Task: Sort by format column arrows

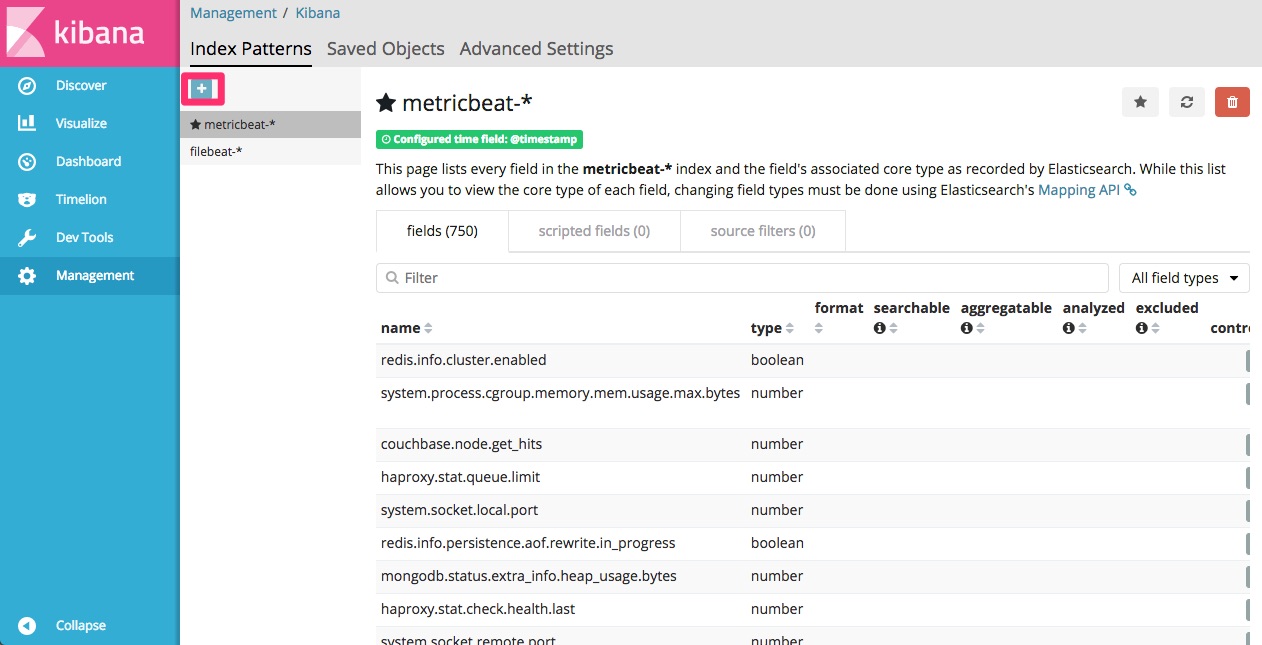Action: (x=819, y=328)
